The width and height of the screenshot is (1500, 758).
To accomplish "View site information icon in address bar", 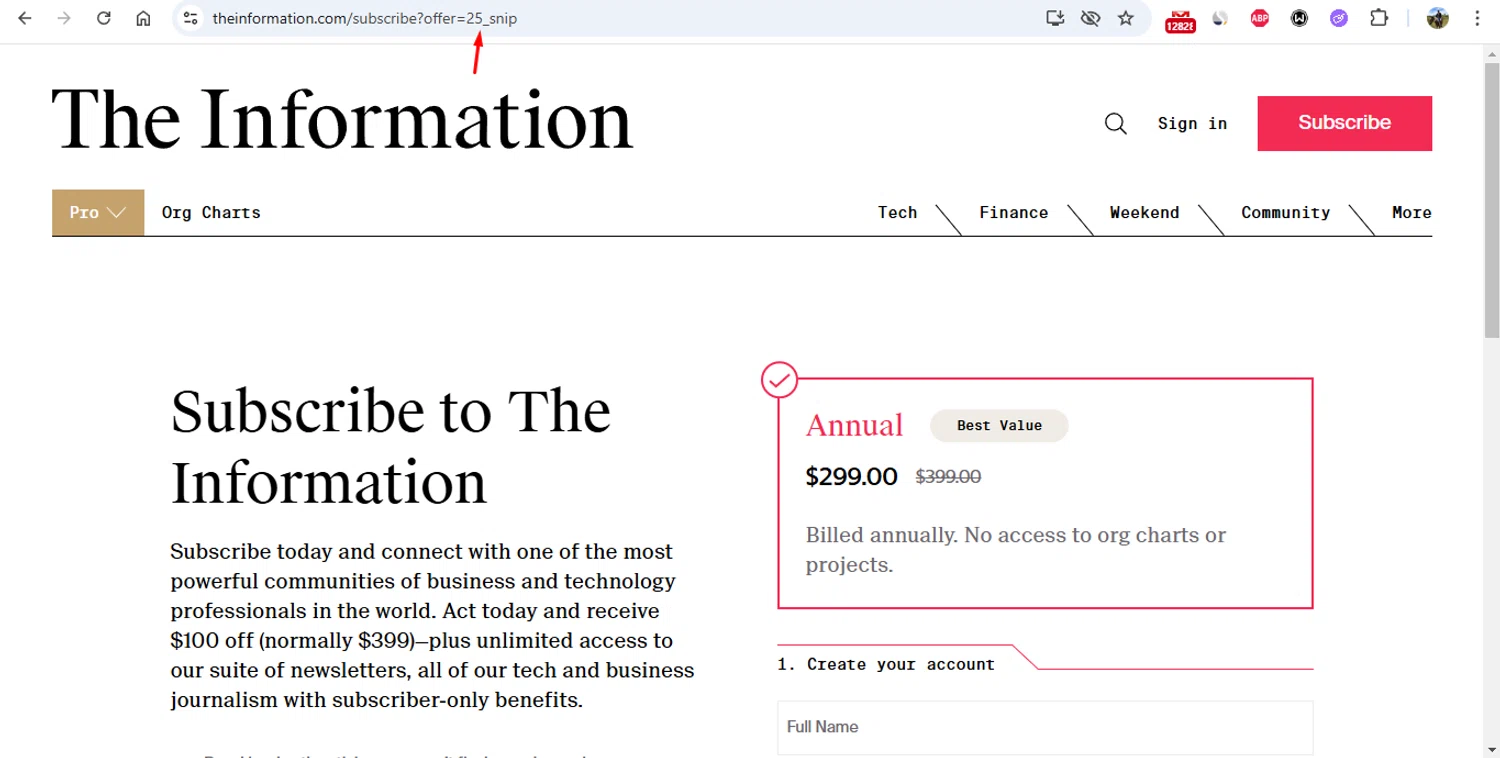I will tap(191, 18).
